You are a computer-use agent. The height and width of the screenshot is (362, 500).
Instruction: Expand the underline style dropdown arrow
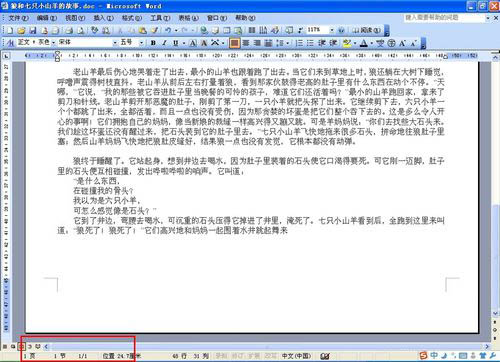point(184,43)
